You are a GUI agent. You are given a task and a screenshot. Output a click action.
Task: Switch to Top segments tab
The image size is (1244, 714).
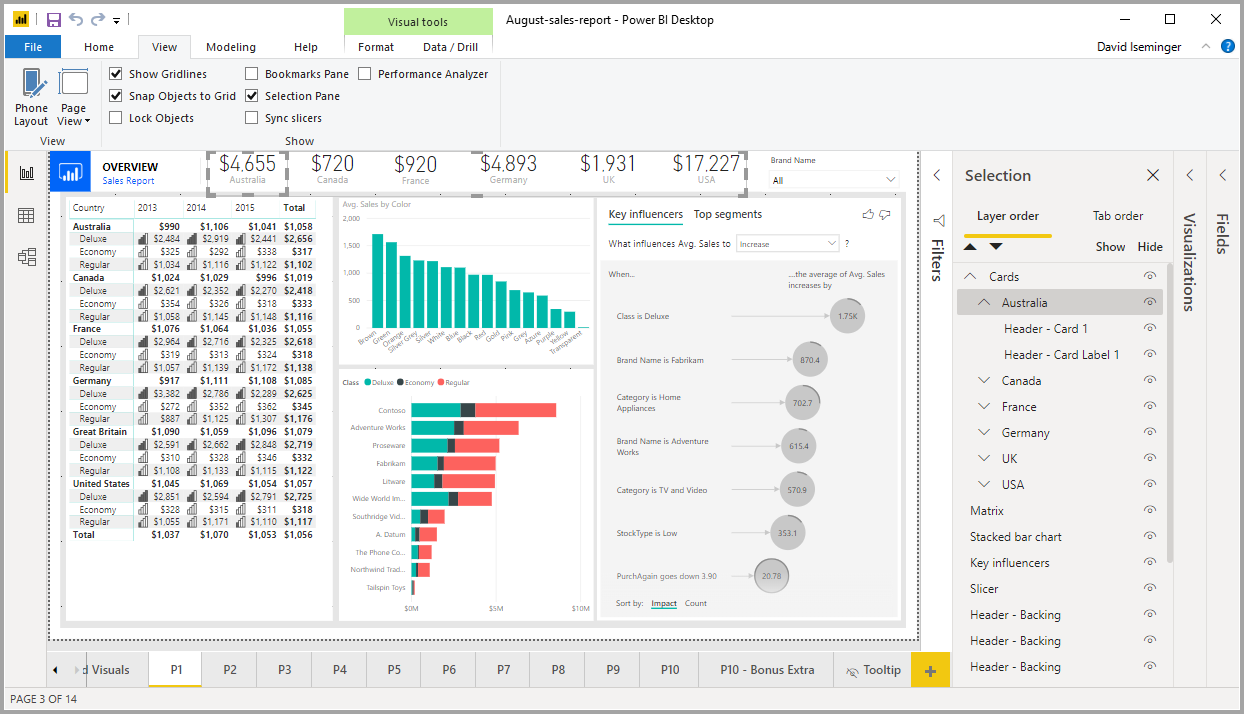pos(728,214)
